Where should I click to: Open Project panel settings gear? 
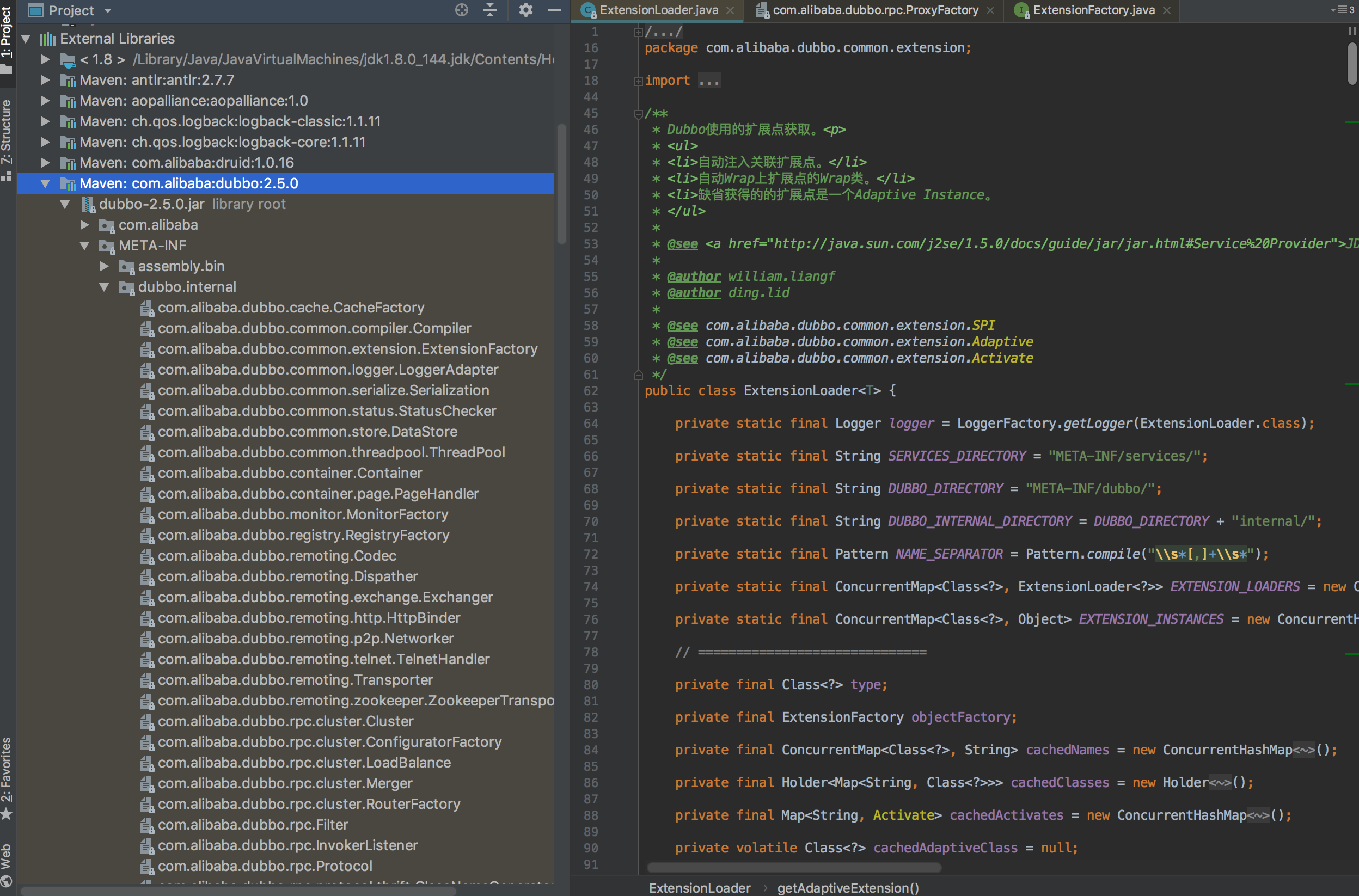click(526, 10)
